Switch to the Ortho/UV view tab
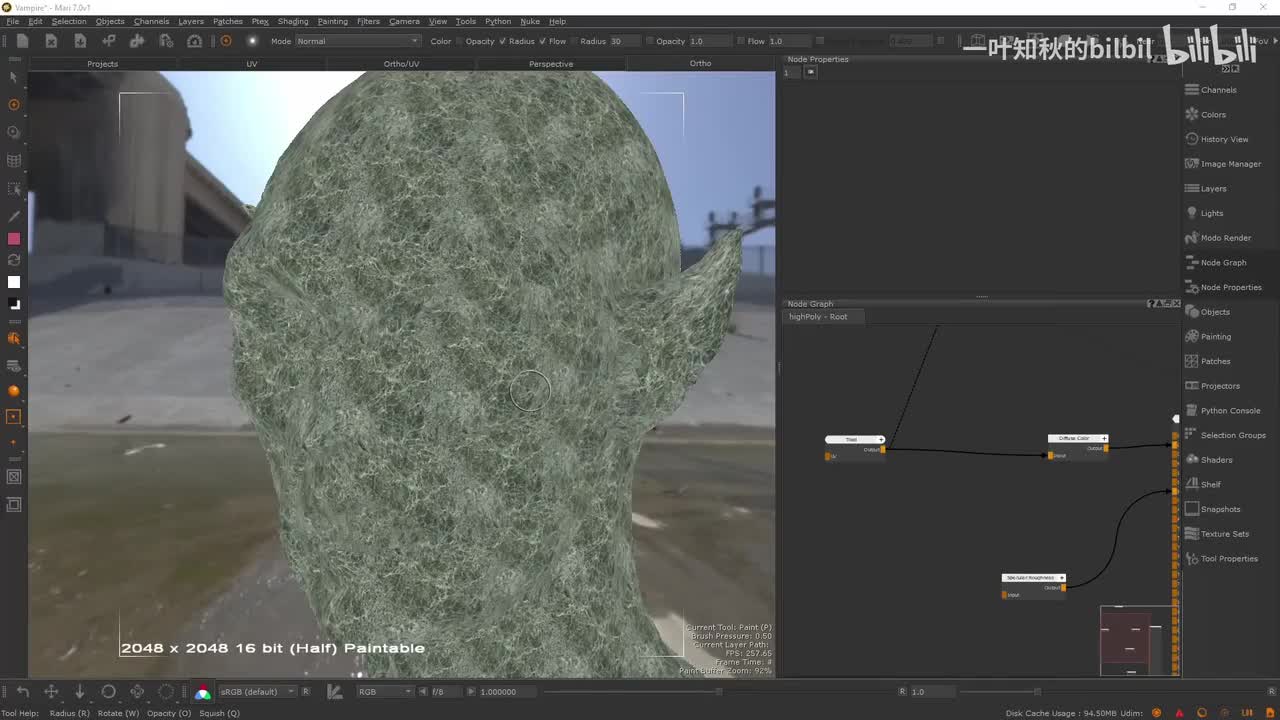The image size is (1280, 720). point(401,63)
